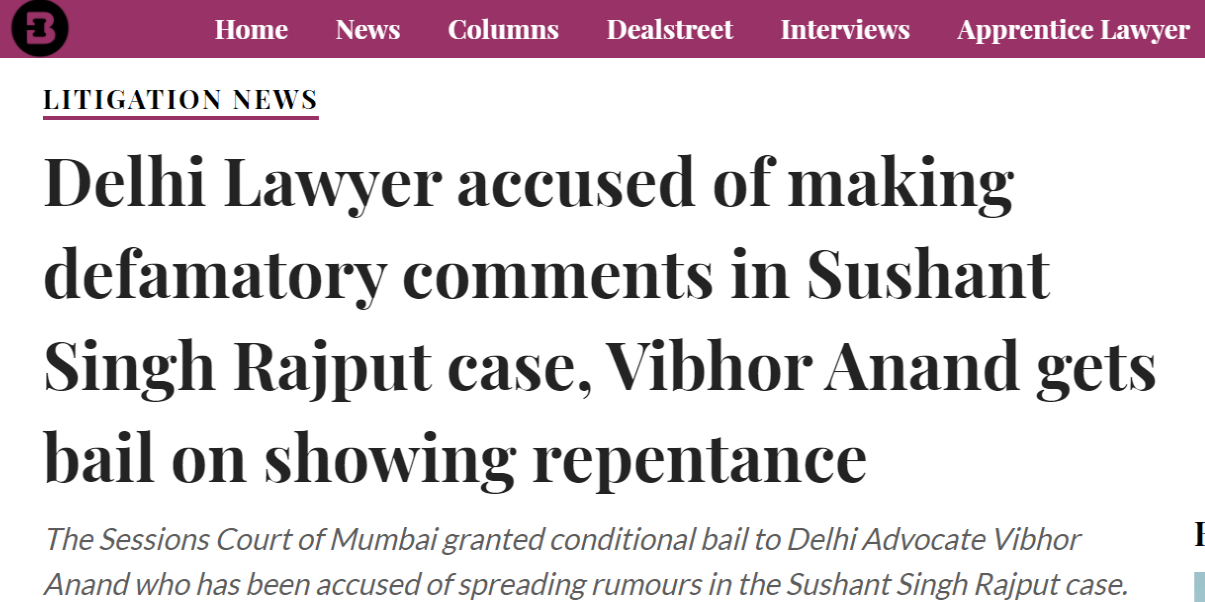1205x602 pixels.
Task: Click the teal sidebar block at right edge
Action: point(1199,587)
